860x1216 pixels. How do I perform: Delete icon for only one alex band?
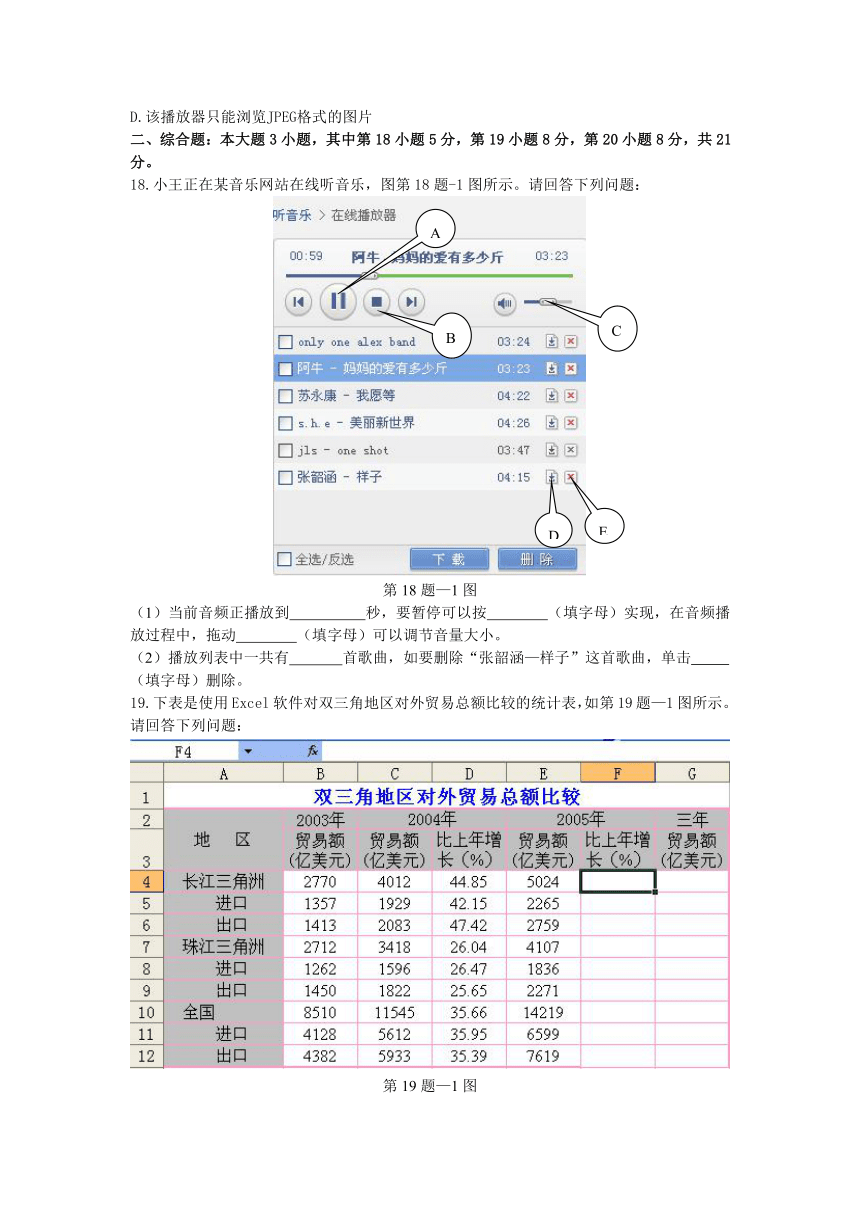tap(571, 342)
